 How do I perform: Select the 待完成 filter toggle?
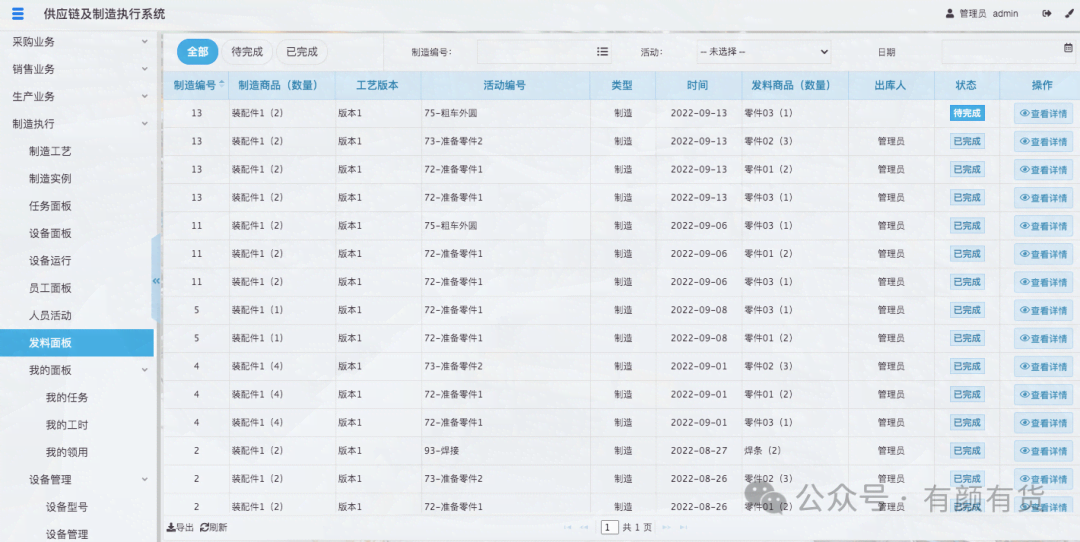[x=247, y=52]
